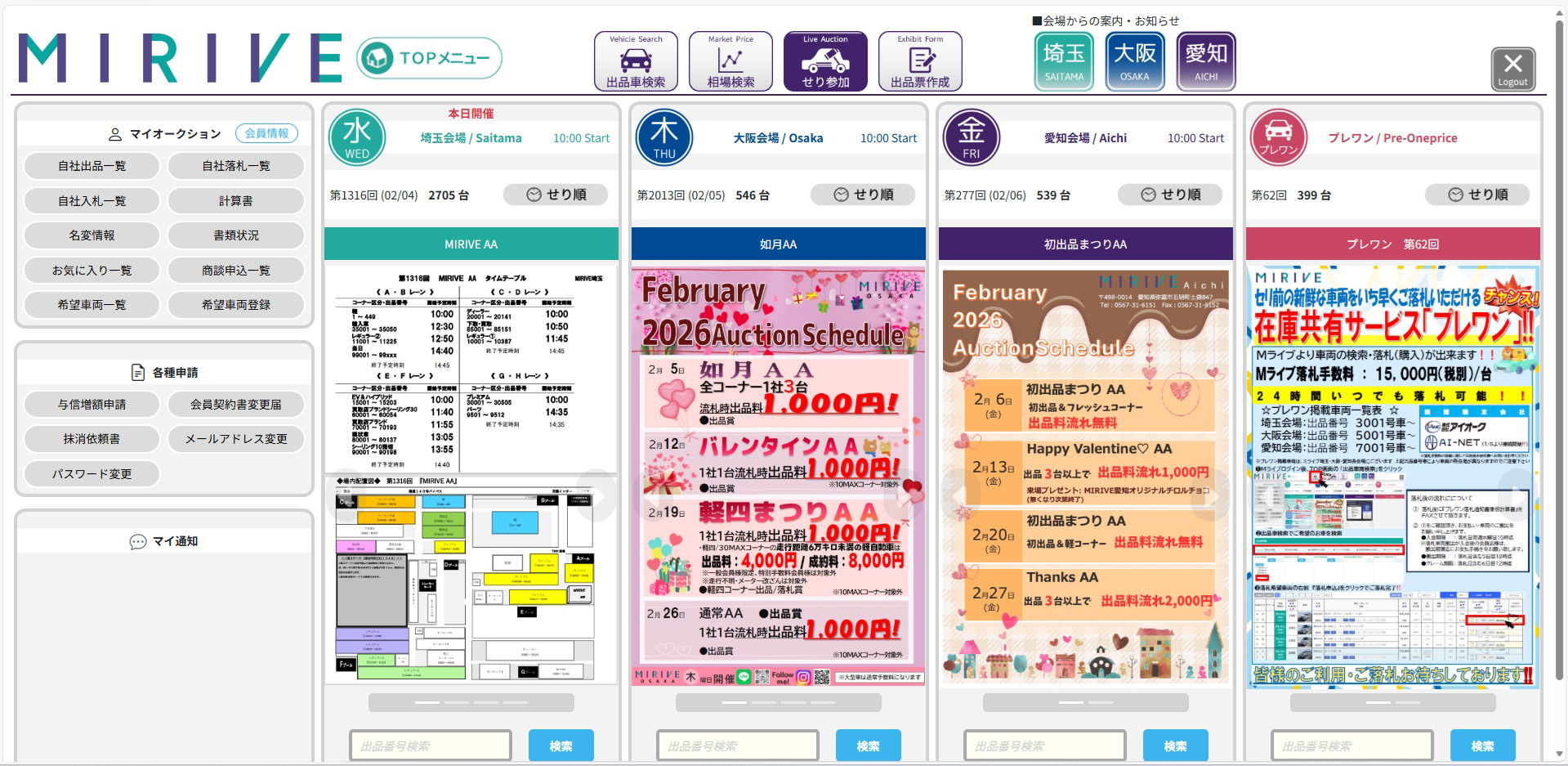The width and height of the screenshot is (1568, 766).
Task: Open 自社出品一覧 in My Auction menu
Action: click(92, 166)
